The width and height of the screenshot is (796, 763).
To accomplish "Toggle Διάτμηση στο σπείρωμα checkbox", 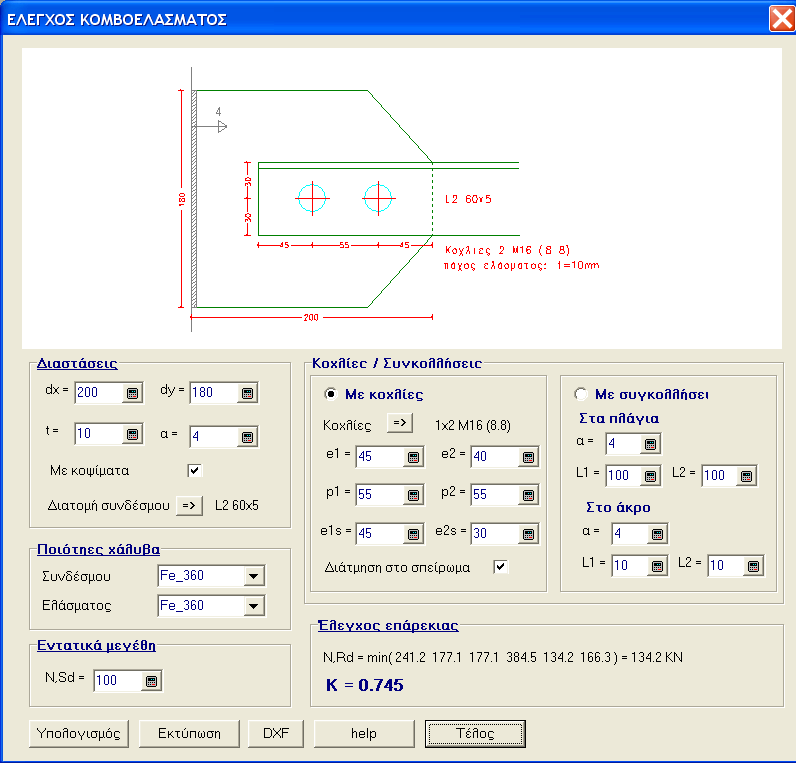I will click(x=501, y=567).
